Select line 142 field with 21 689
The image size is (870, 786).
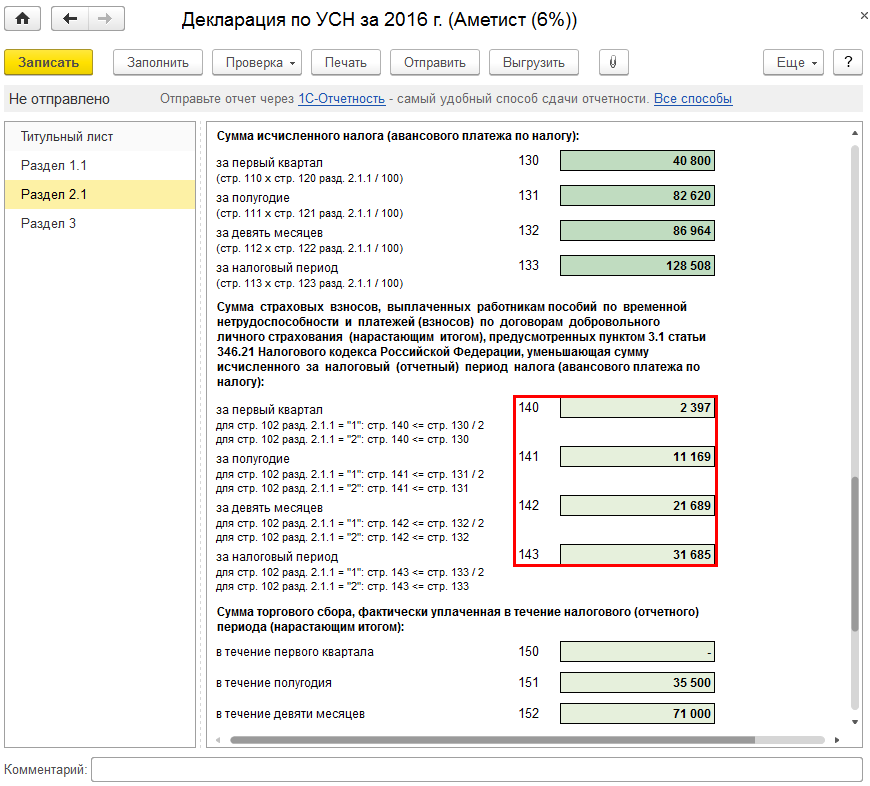637,505
